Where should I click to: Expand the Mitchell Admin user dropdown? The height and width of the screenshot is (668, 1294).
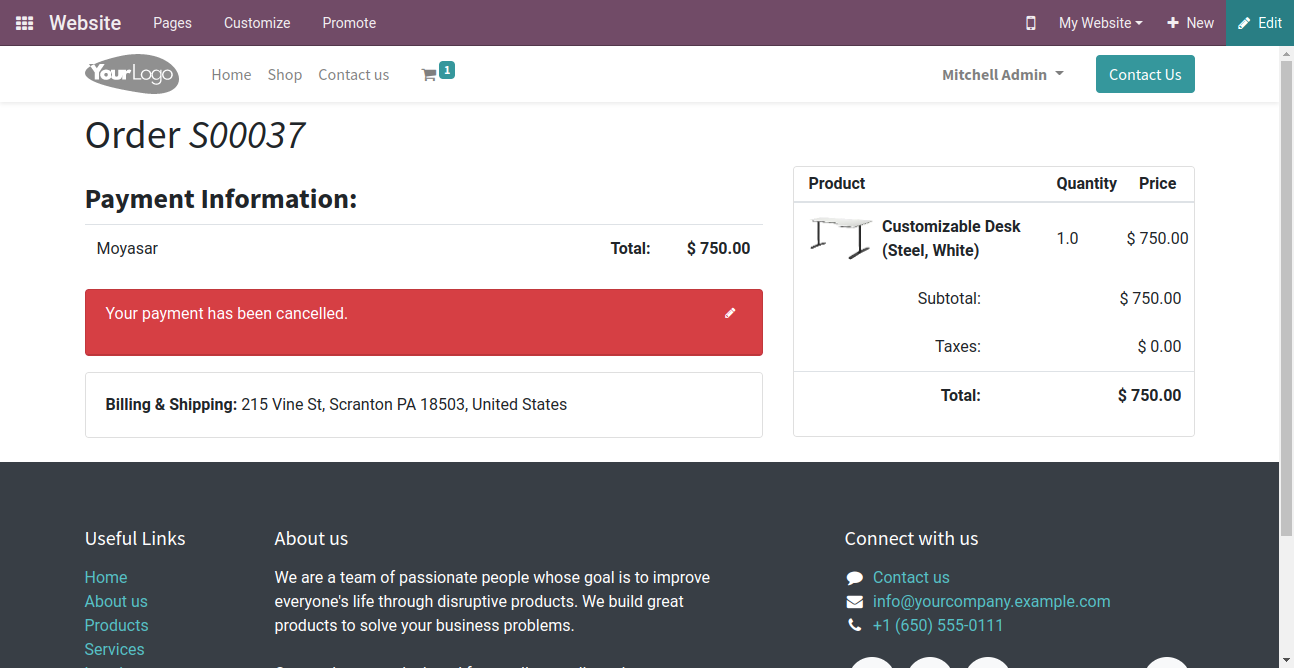click(x=1002, y=75)
